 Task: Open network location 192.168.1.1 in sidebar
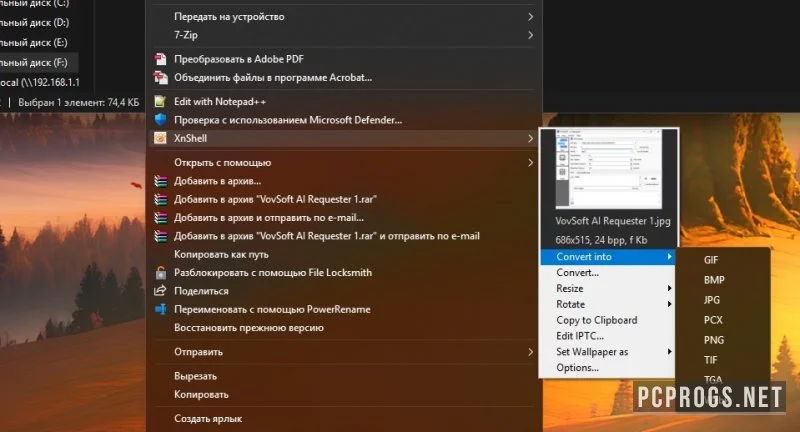pos(40,82)
